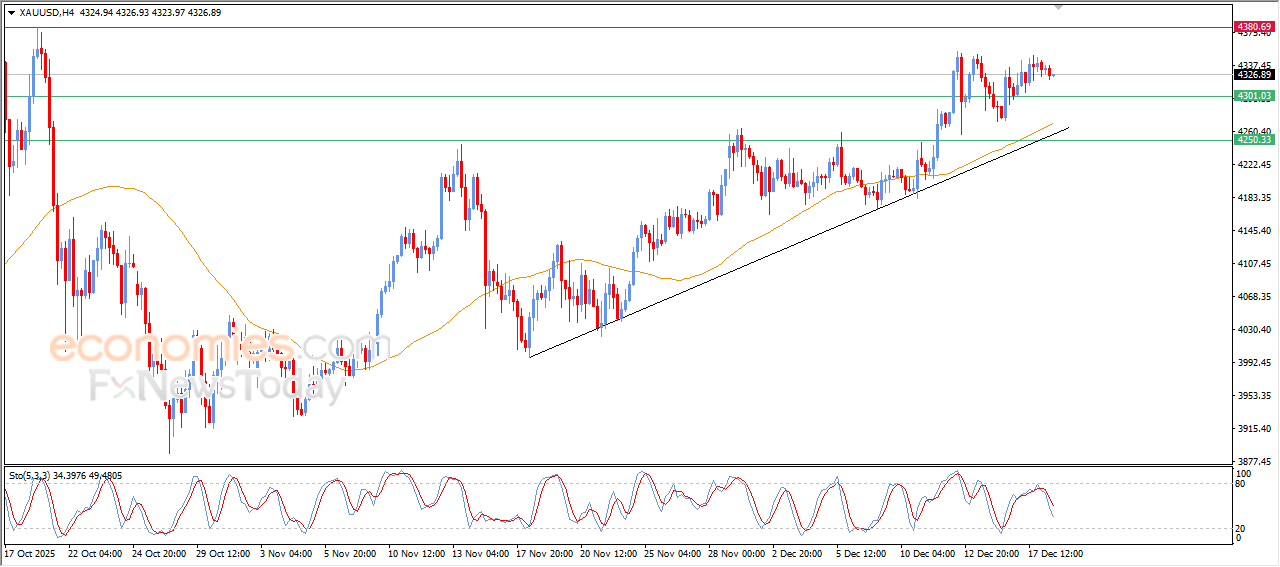The height and width of the screenshot is (567, 1280).
Task: Click the 17 Dec 12:00 date label
Action: (1054, 553)
